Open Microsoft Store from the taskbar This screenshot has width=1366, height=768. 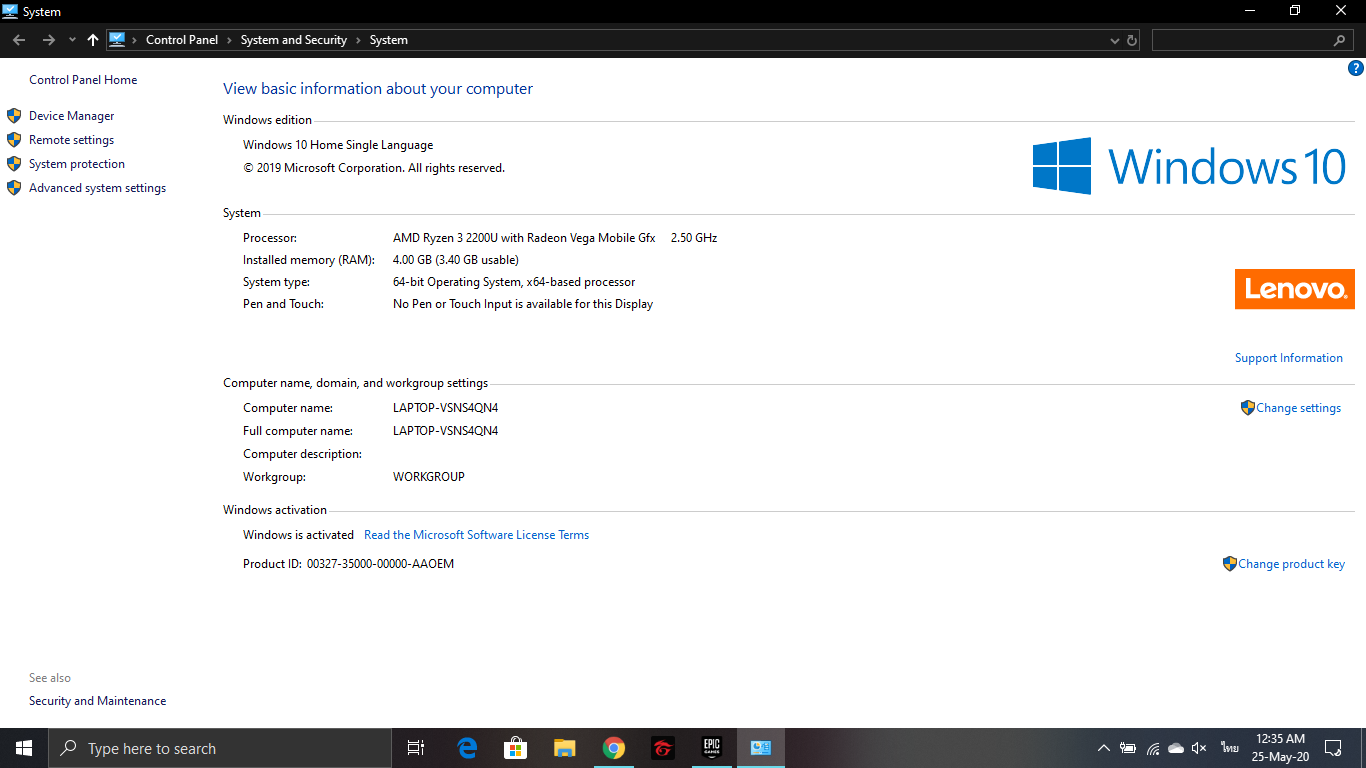point(516,748)
